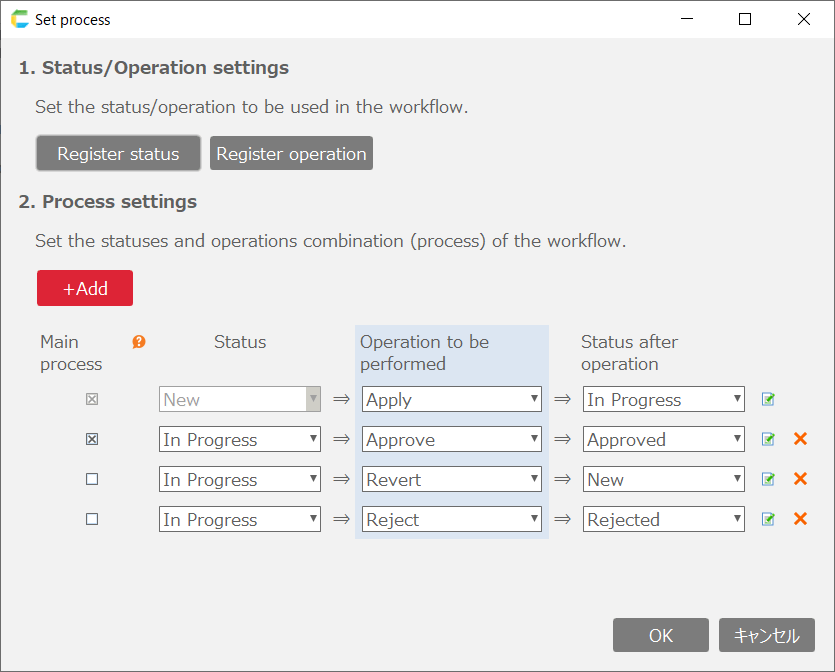Check Main process for the Reject row
Viewport: 835px width, 672px height.
(92, 519)
